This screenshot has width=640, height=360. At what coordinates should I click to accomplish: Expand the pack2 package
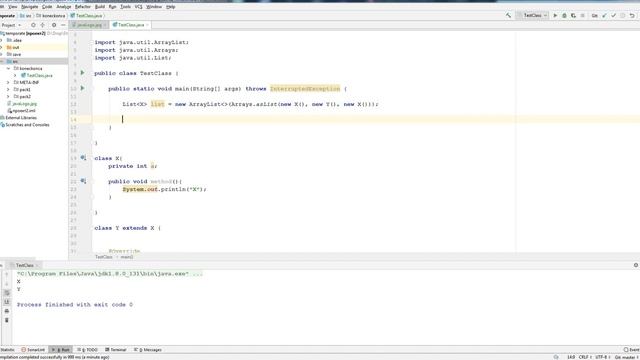click(8, 97)
